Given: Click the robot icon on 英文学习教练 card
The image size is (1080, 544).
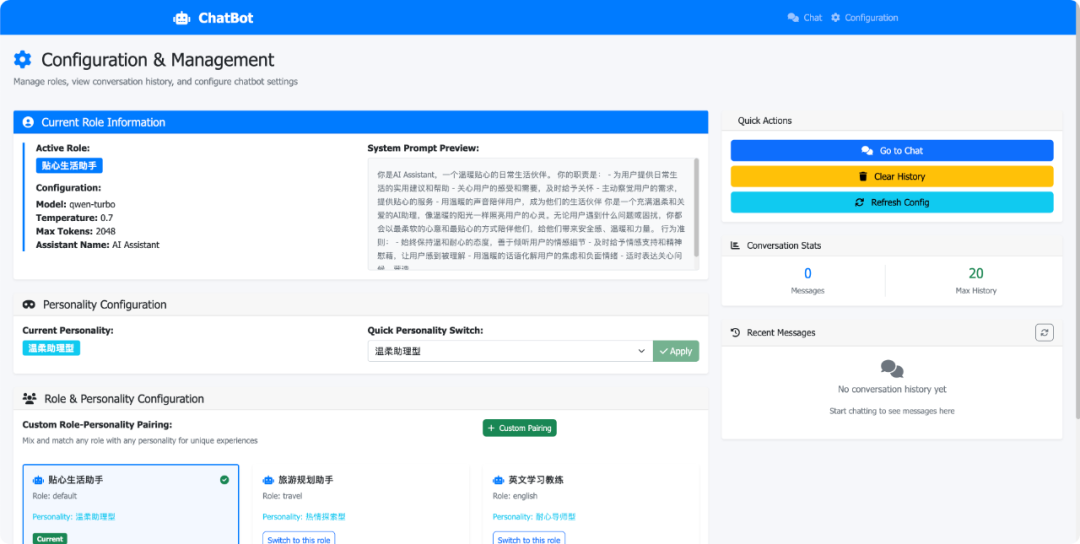Looking at the screenshot, I should pos(498,480).
